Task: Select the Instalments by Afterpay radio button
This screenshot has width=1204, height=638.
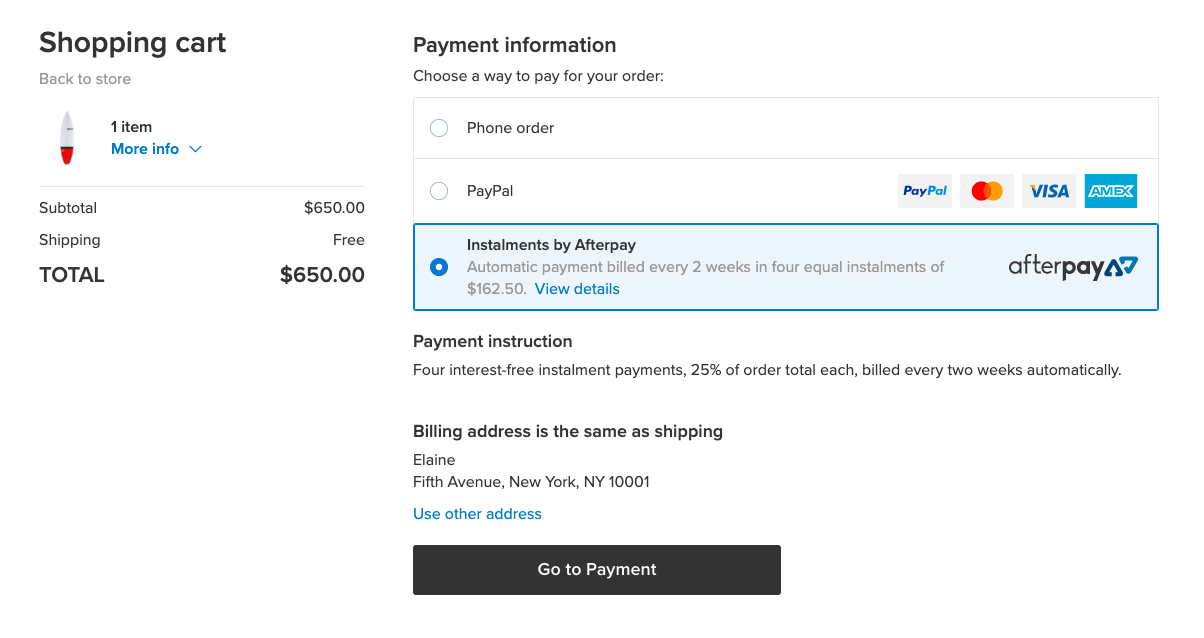Action: point(439,267)
